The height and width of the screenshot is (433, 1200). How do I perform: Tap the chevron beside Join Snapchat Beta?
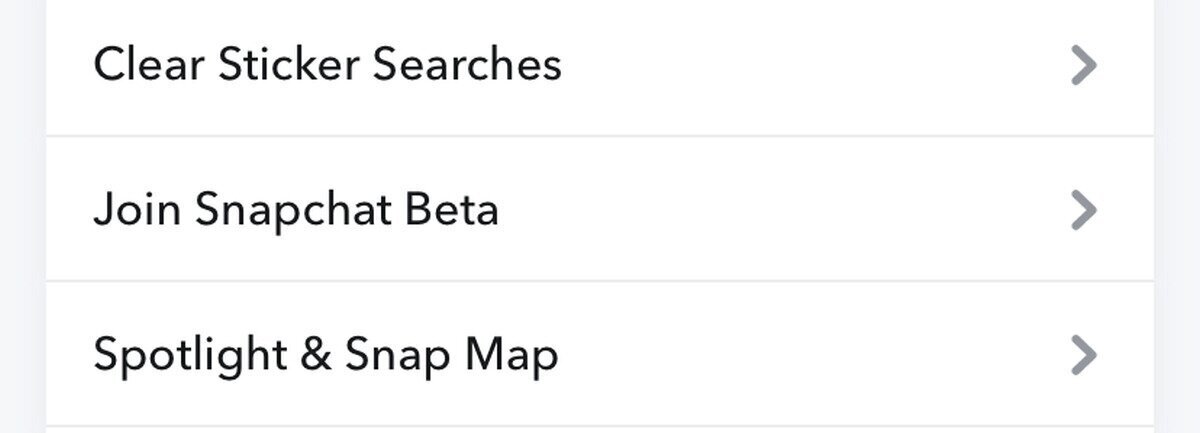[1083, 210]
